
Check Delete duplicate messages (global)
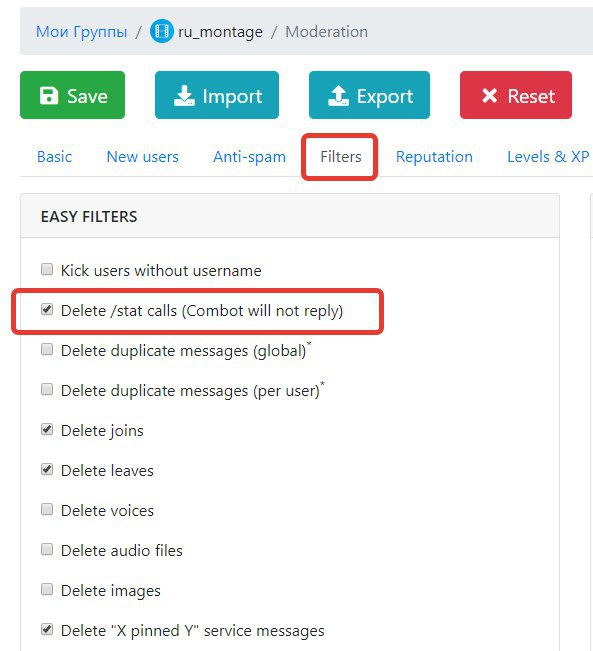tap(47, 349)
